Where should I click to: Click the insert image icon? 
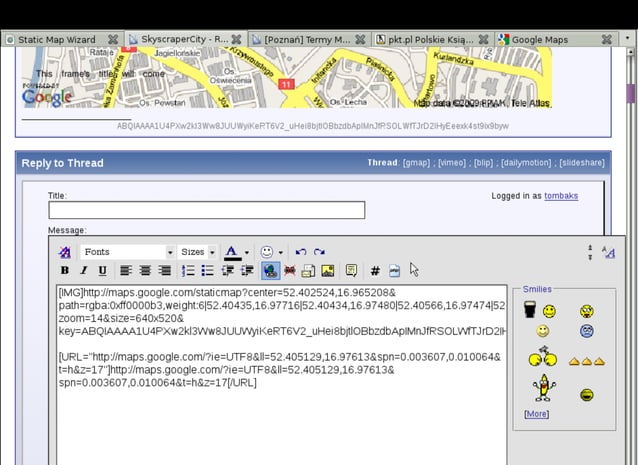click(327, 270)
